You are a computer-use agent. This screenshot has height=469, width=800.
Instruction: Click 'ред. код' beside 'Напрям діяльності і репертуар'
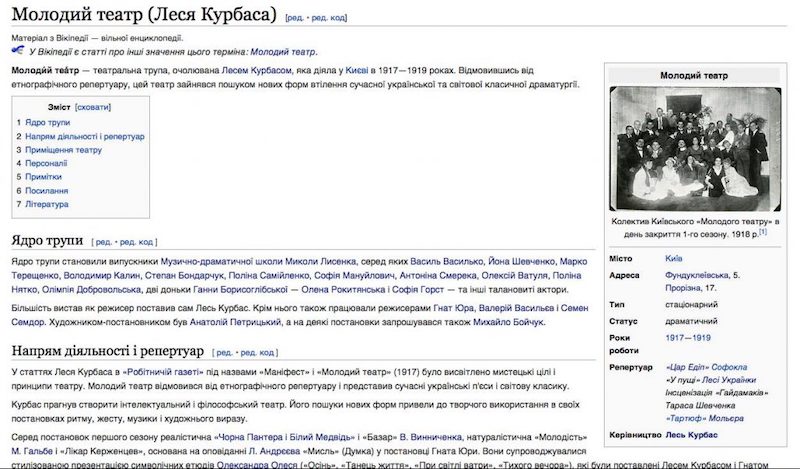pos(257,353)
